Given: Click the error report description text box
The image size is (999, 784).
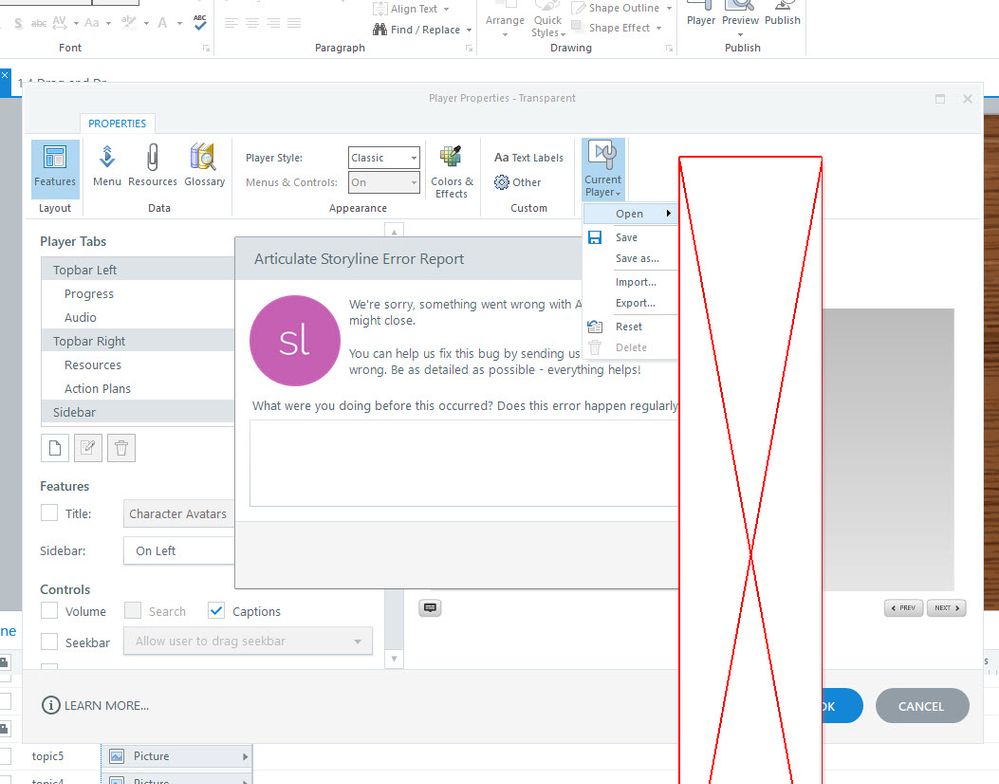Looking at the screenshot, I should click(464, 463).
